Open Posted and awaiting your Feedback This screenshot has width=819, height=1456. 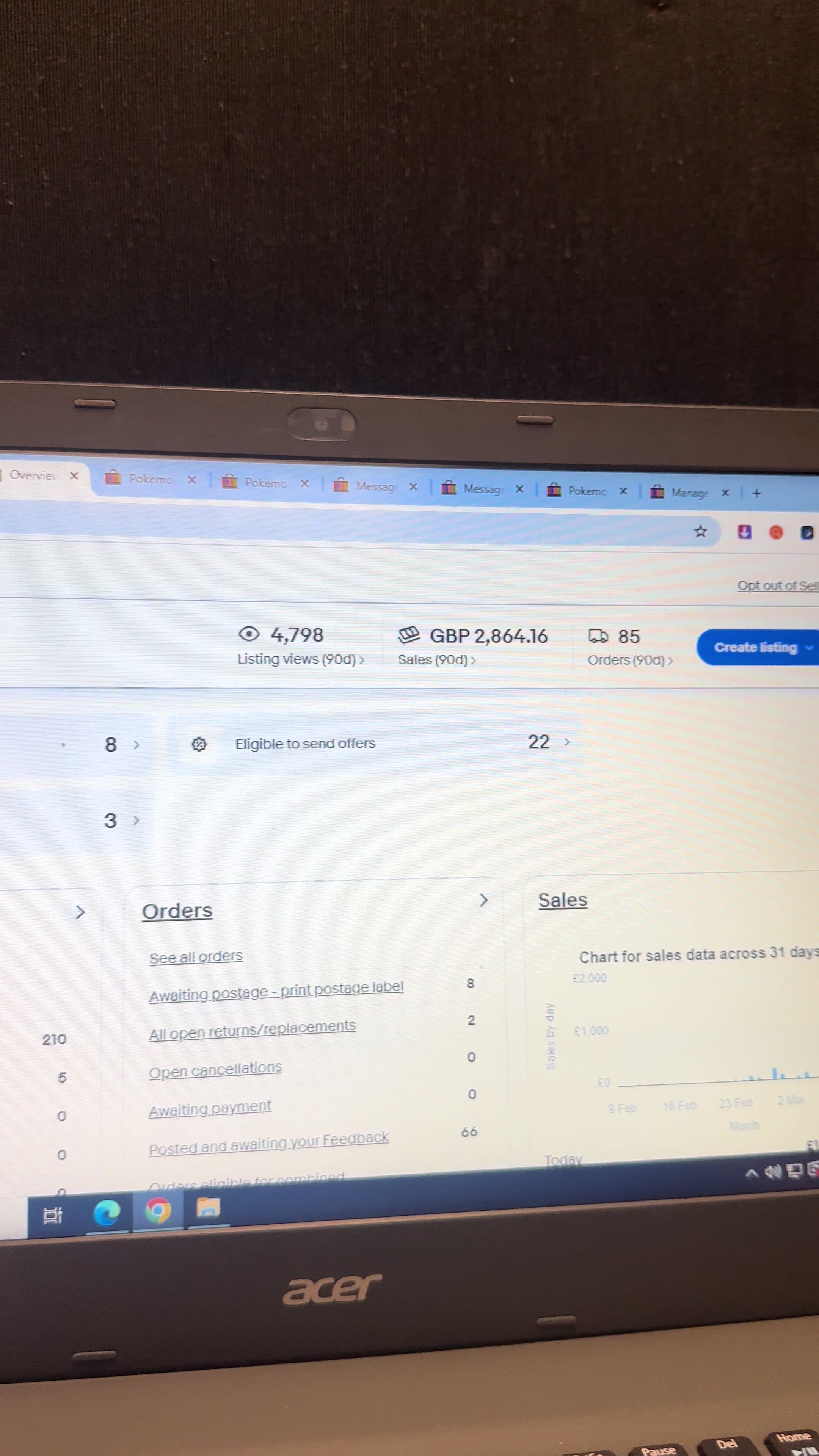(x=268, y=1144)
